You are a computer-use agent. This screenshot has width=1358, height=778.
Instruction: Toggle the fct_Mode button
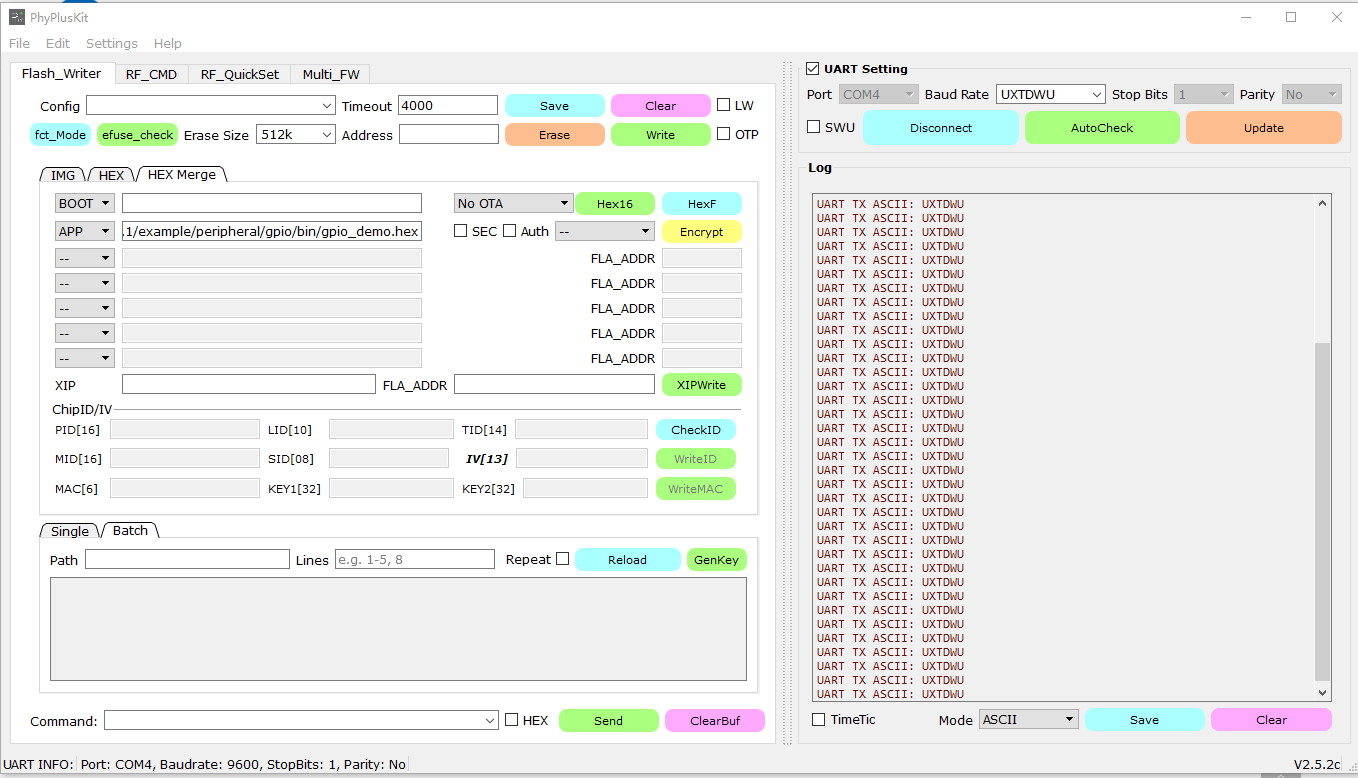coord(61,135)
